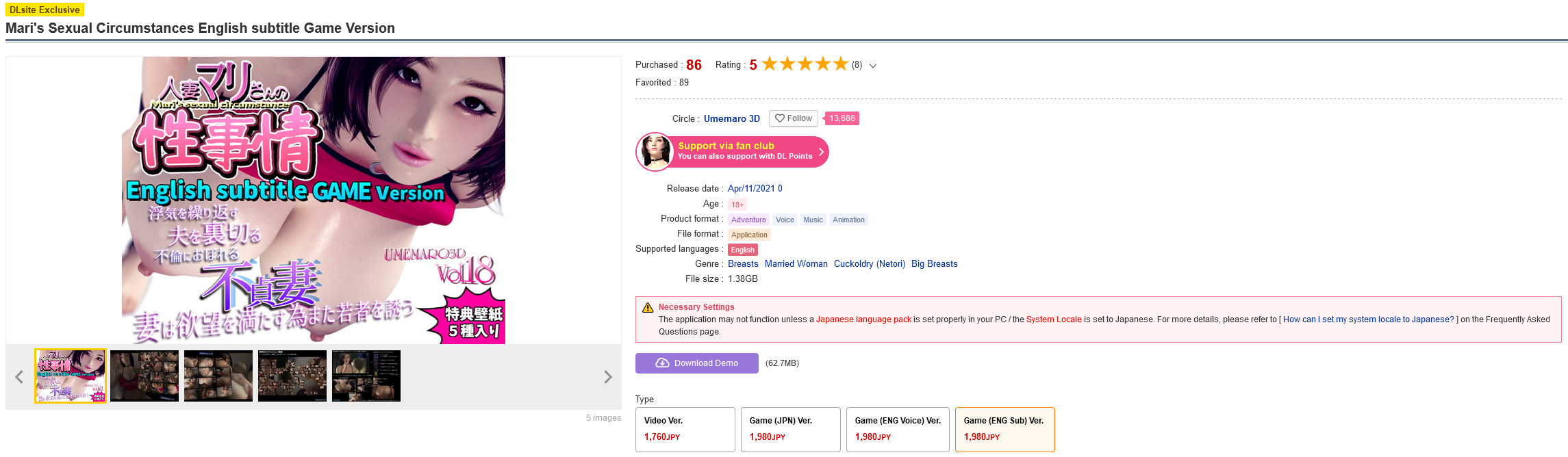Screen dimensions: 1568x457
Task: Open the Japanese language pack link
Action: coord(863,319)
